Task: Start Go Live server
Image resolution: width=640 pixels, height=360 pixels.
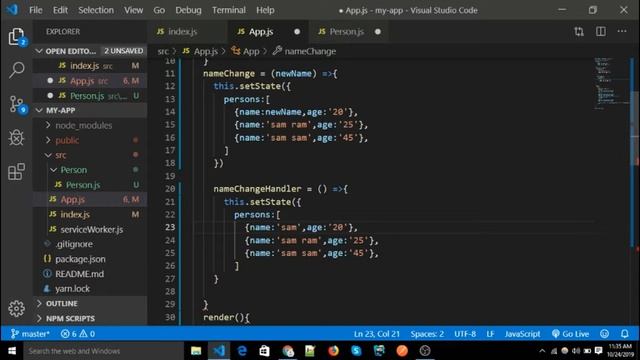Action: [570, 334]
